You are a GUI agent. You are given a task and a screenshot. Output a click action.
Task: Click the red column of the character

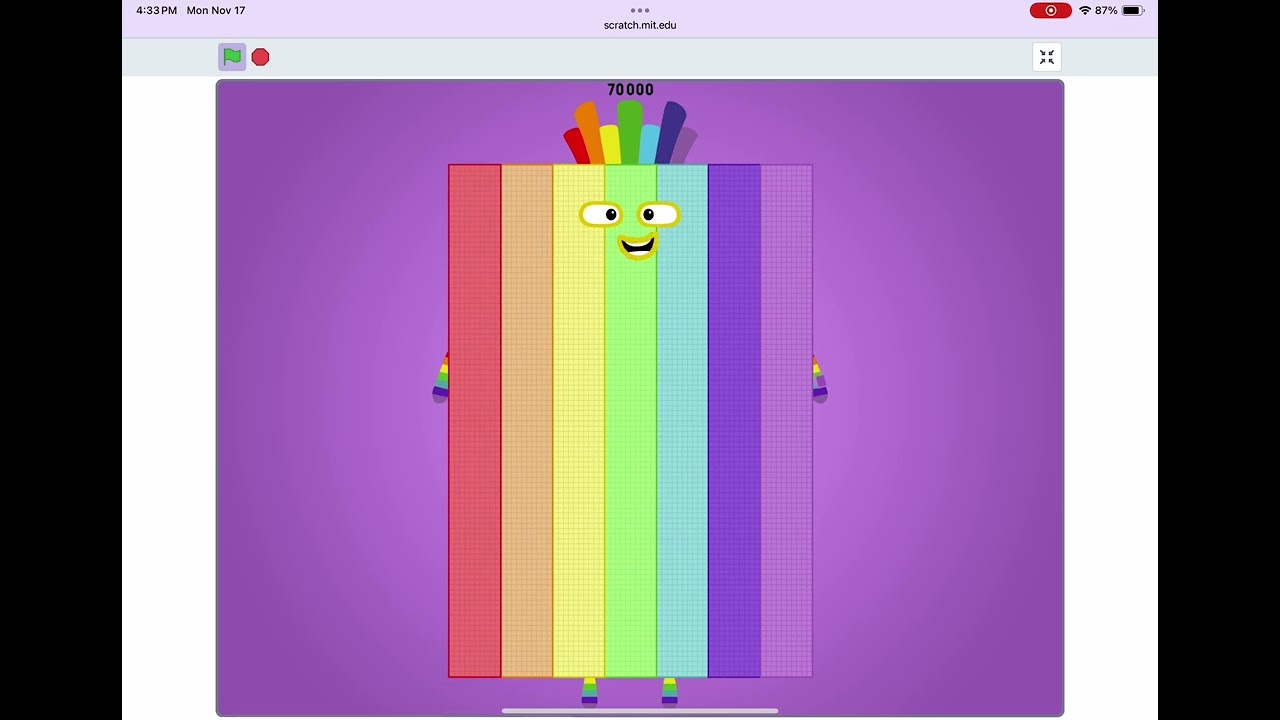475,420
